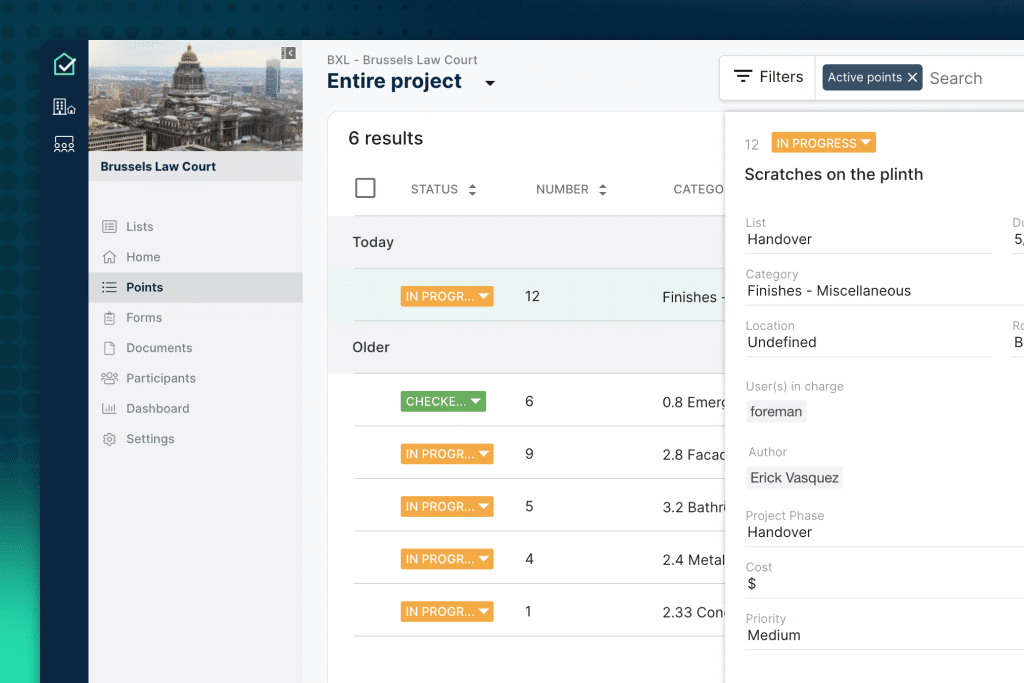Click the checkmark logo icon in left rail
Image resolution: width=1024 pixels, height=683 pixels.
coord(64,65)
